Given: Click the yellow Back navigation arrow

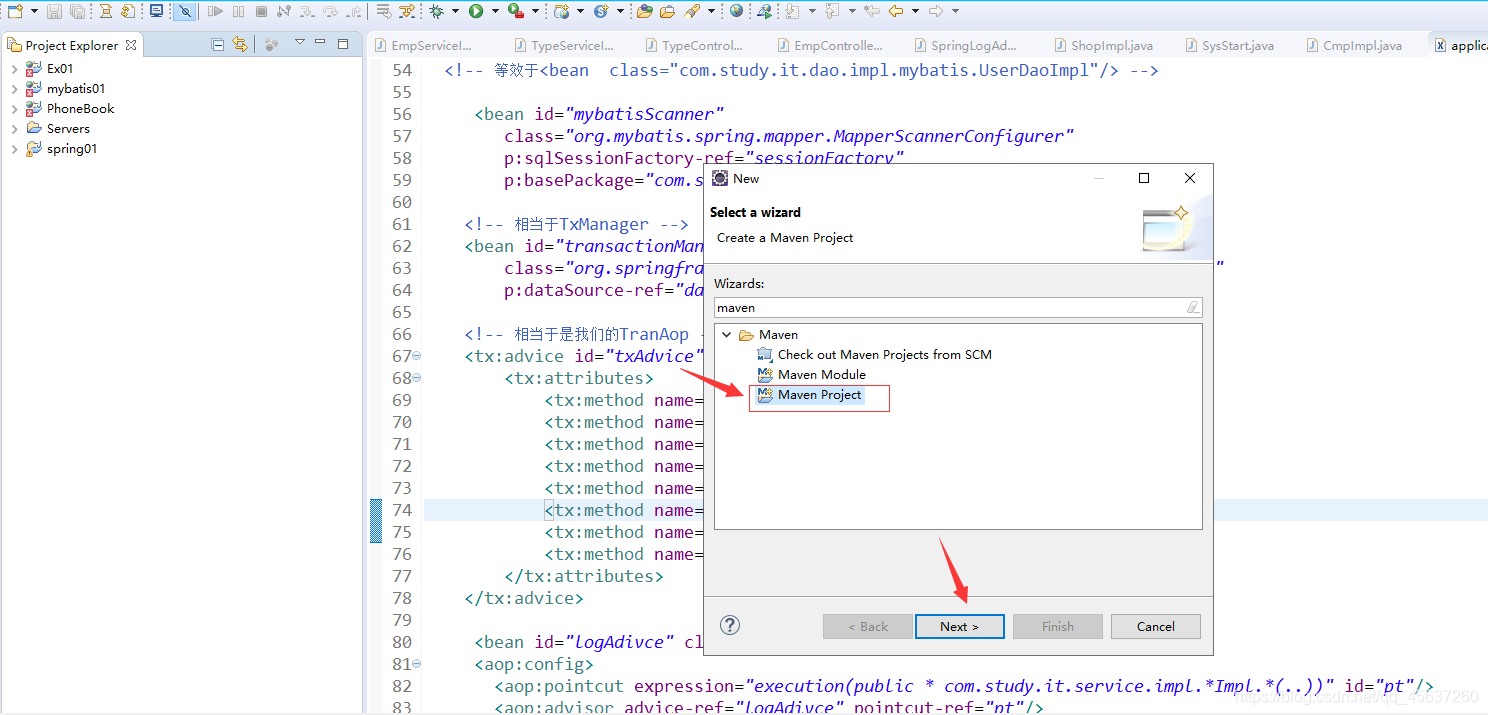Looking at the screenshot, I should 896,11.
